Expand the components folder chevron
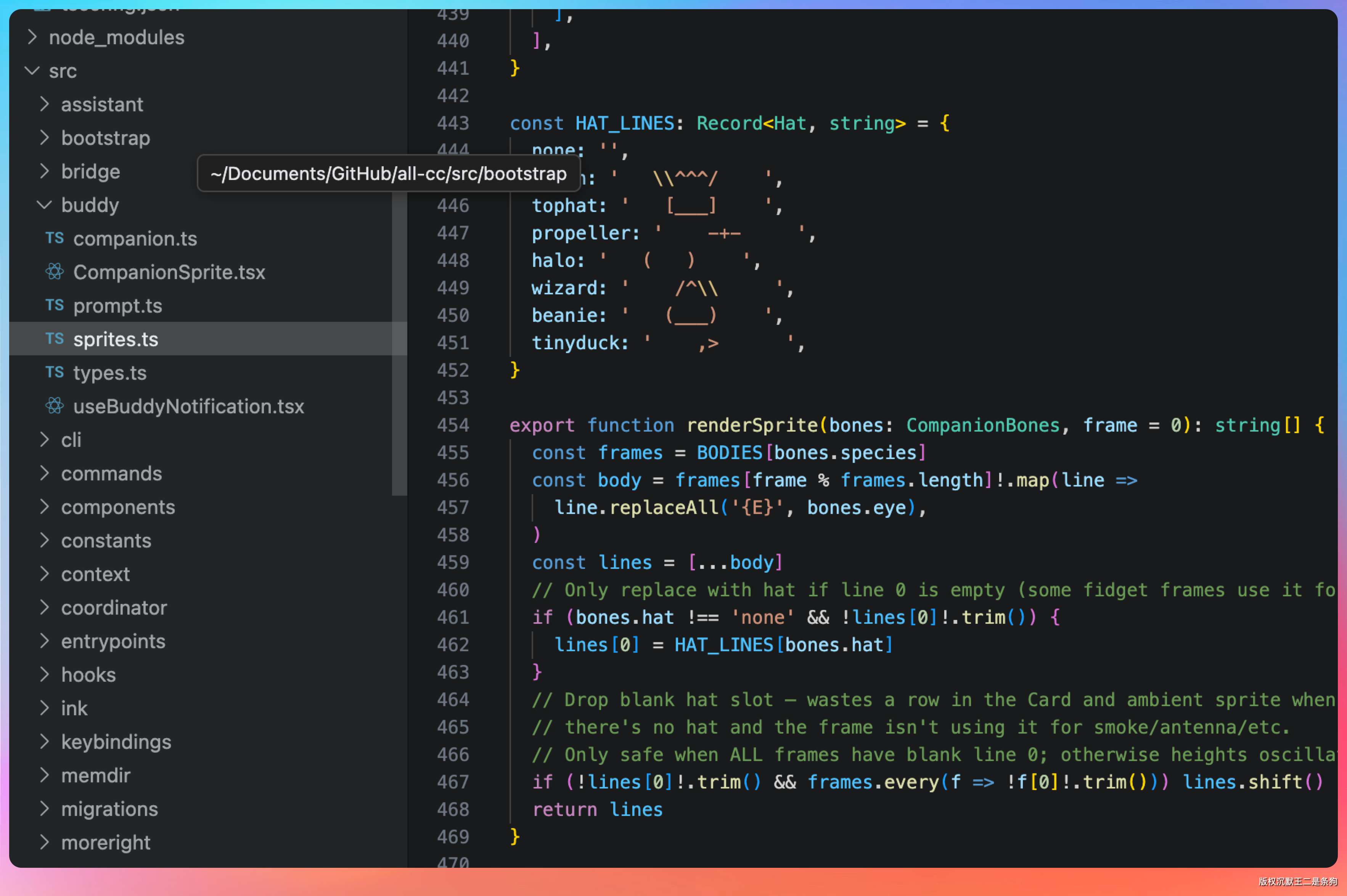This screenshot has height=896, width=1347. coord(44,507)
